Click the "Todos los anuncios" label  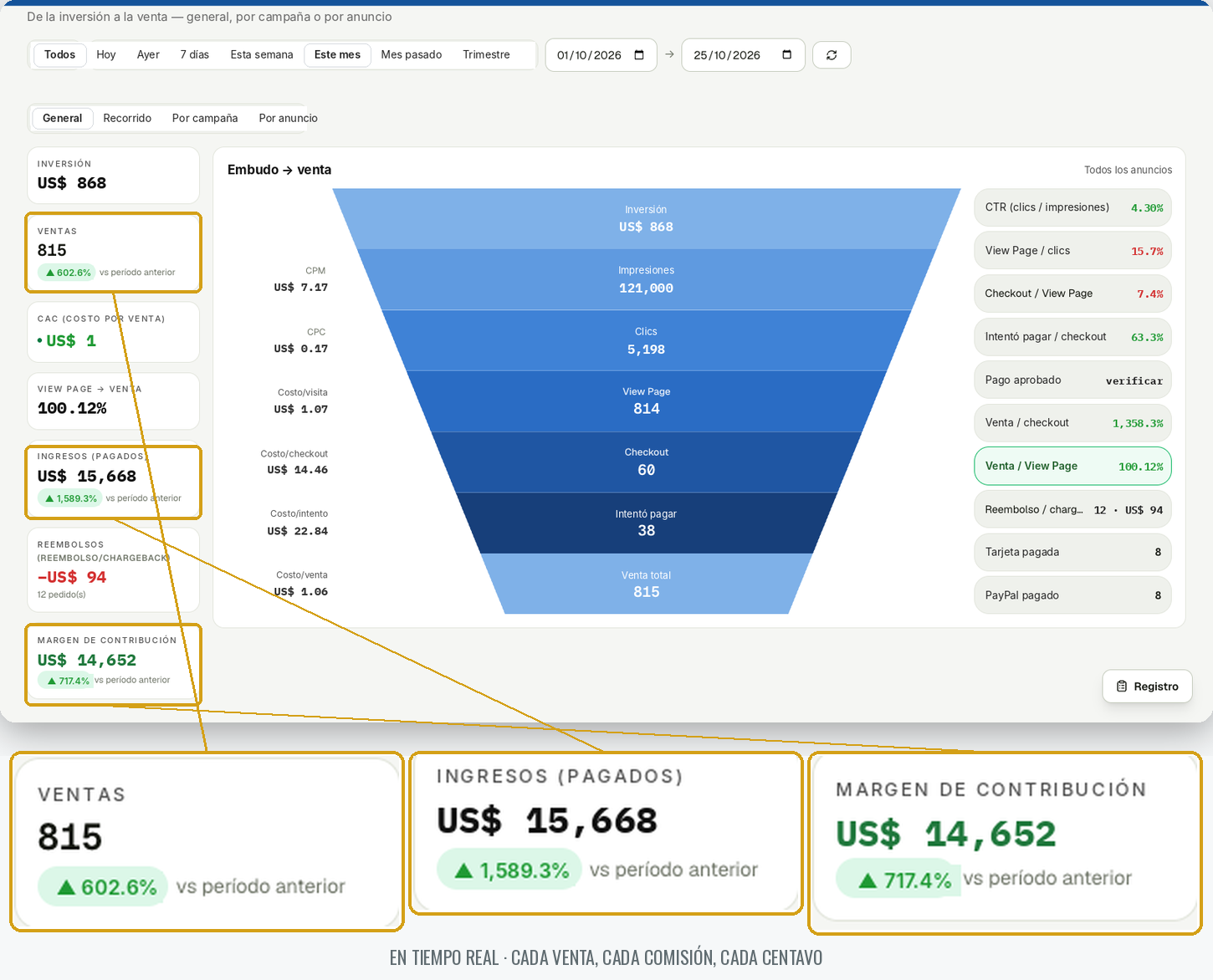(x=1128, y=170)
